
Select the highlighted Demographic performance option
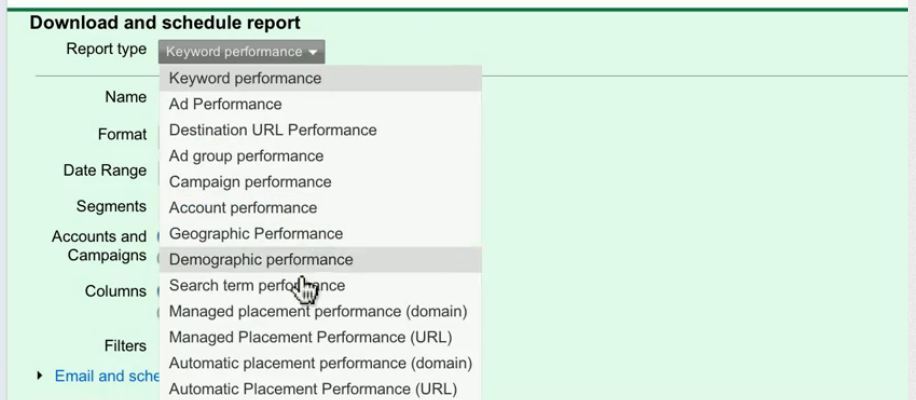click(320, 259)
